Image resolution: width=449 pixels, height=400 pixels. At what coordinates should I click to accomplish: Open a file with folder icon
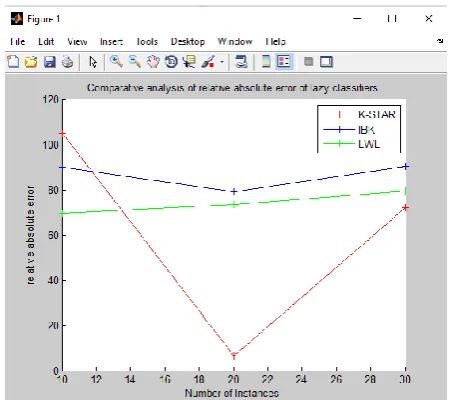tap(31, 62)
